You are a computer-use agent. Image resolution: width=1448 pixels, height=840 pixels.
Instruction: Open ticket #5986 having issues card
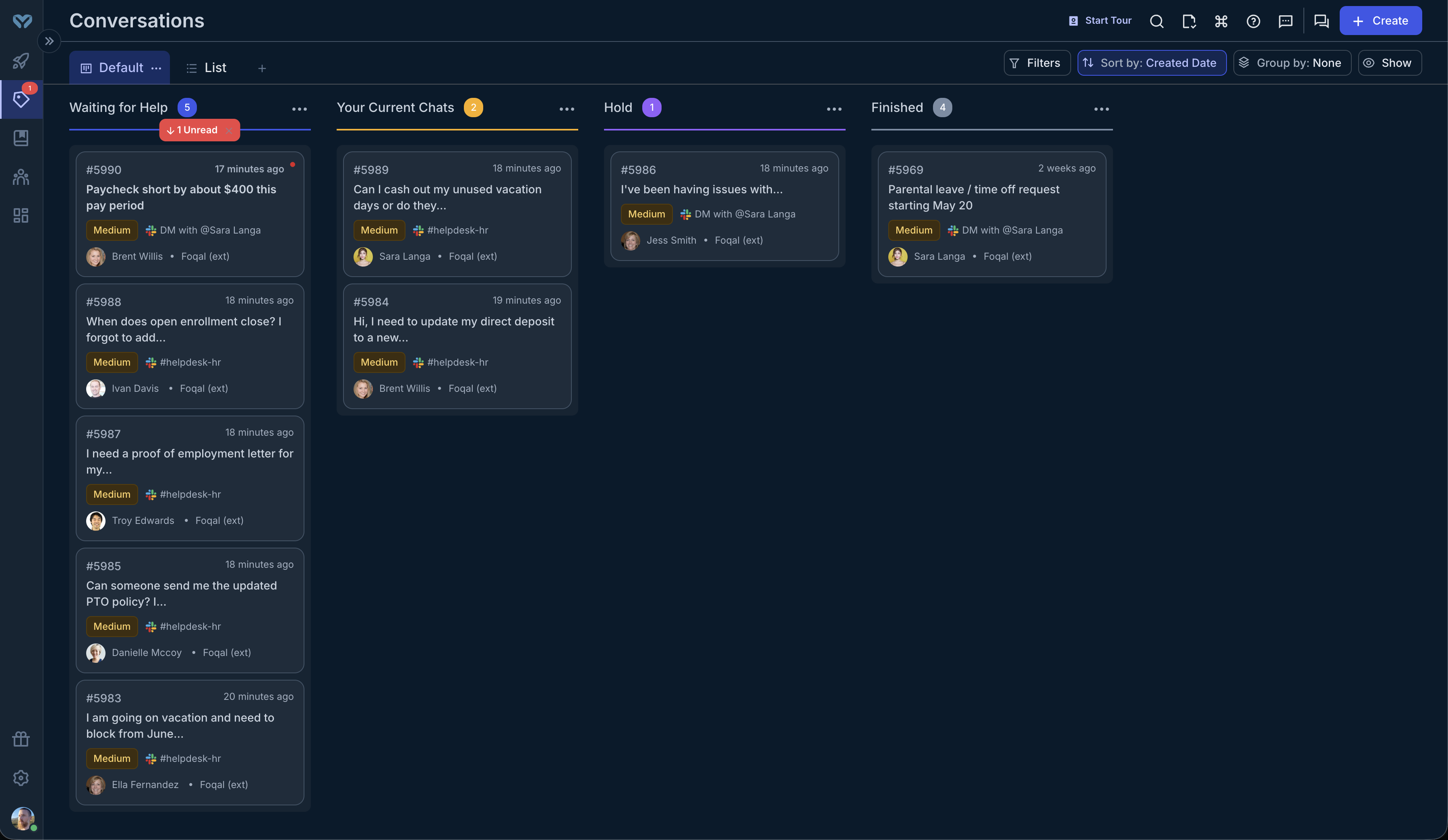724,206
